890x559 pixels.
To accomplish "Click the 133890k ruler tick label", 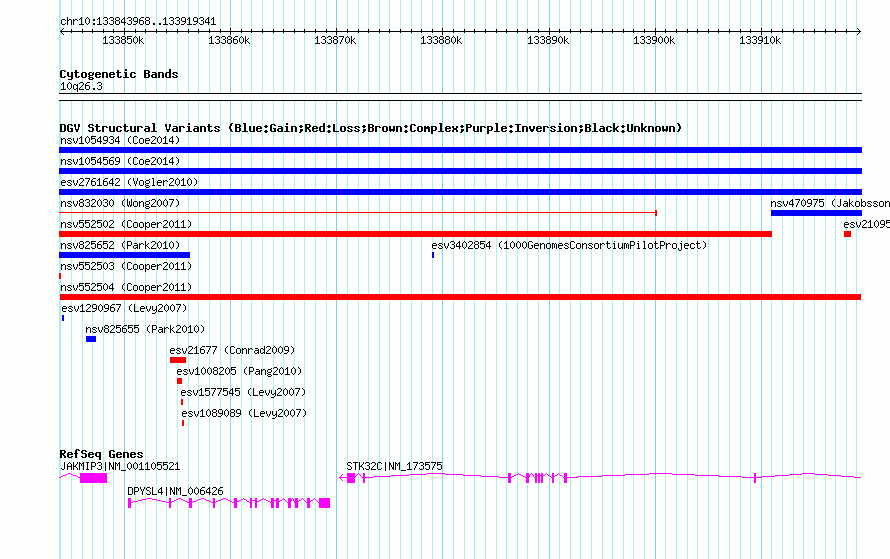I will pyautogui.click(x=548, y=40).
